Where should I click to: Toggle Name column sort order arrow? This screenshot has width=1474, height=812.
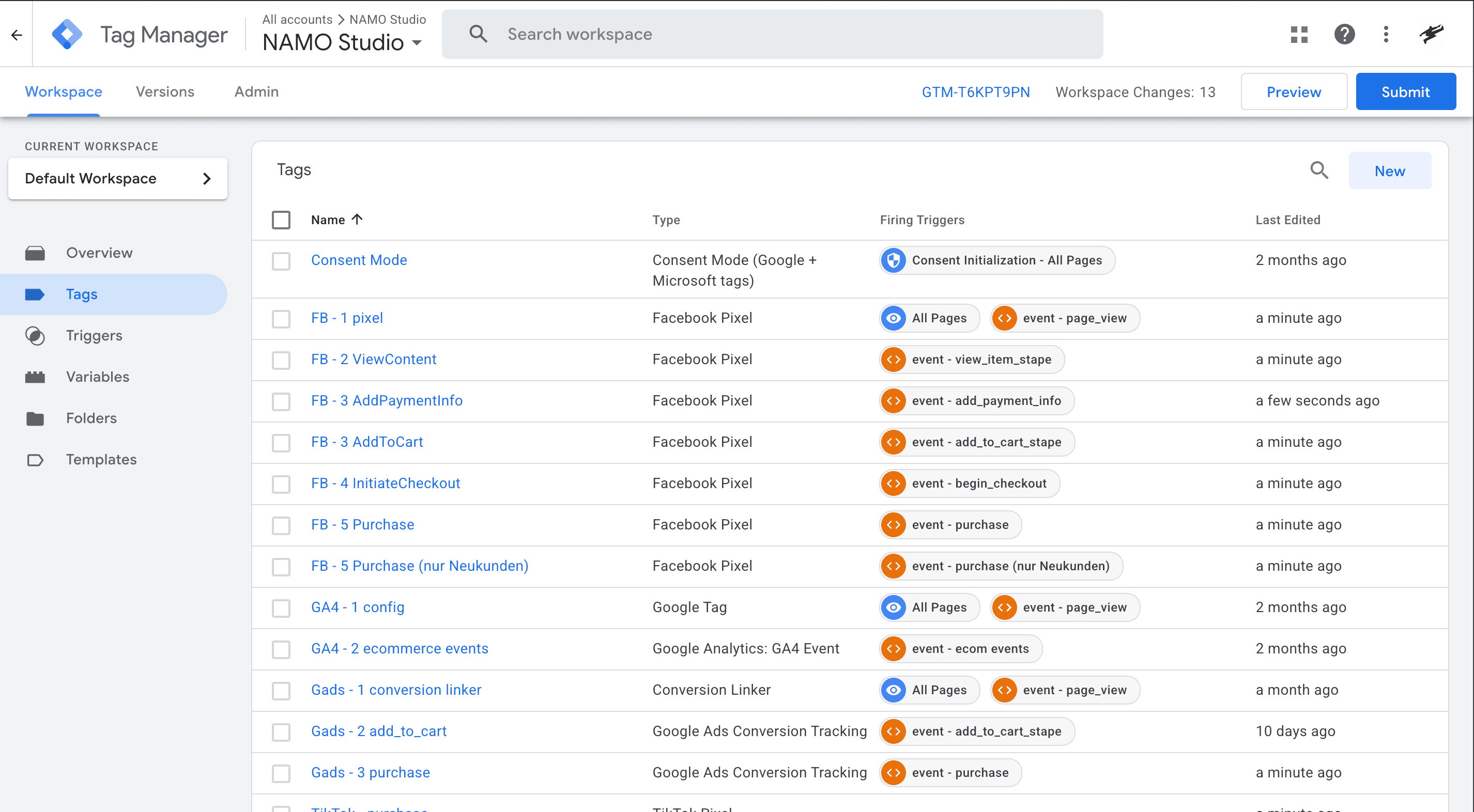[357, 220]
